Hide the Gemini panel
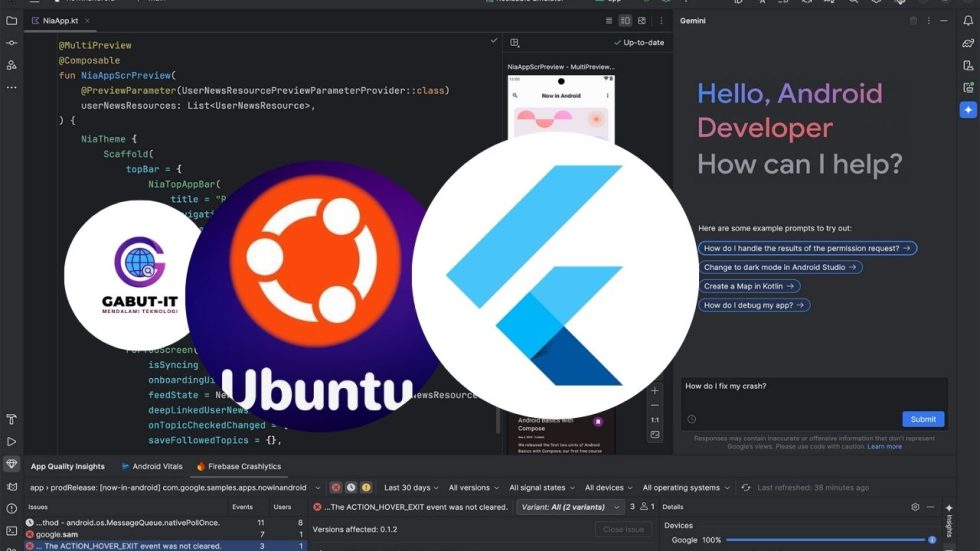Screen dimensions: 980x551 pos(944,21)
